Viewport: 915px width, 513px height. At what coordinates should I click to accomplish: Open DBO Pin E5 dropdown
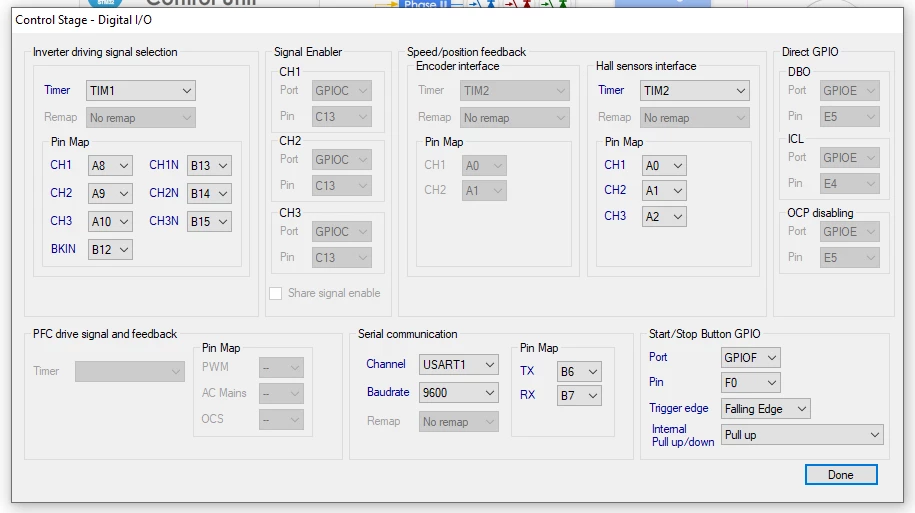[850, 117]
